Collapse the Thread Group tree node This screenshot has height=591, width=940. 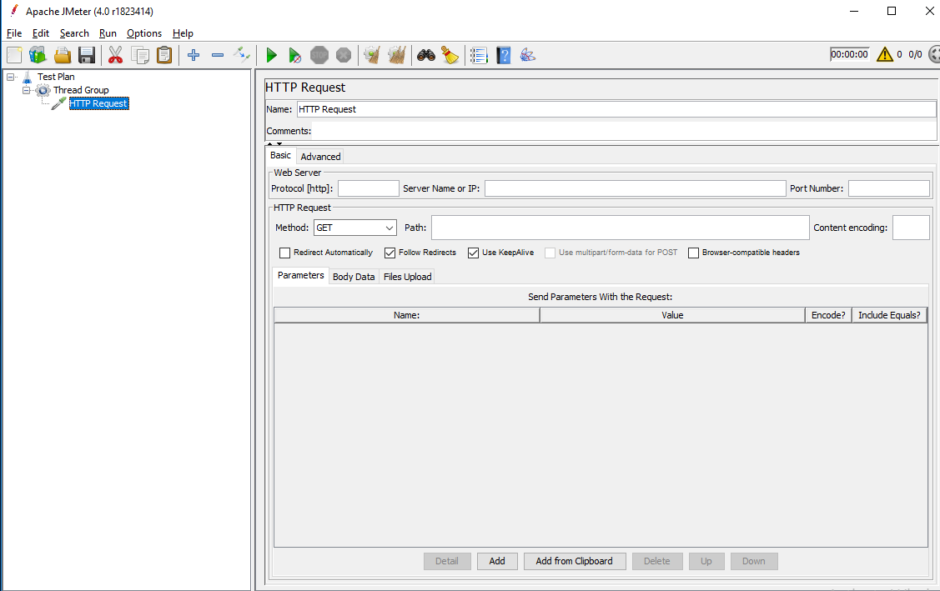pyautogui.click(x=26, y=91)
